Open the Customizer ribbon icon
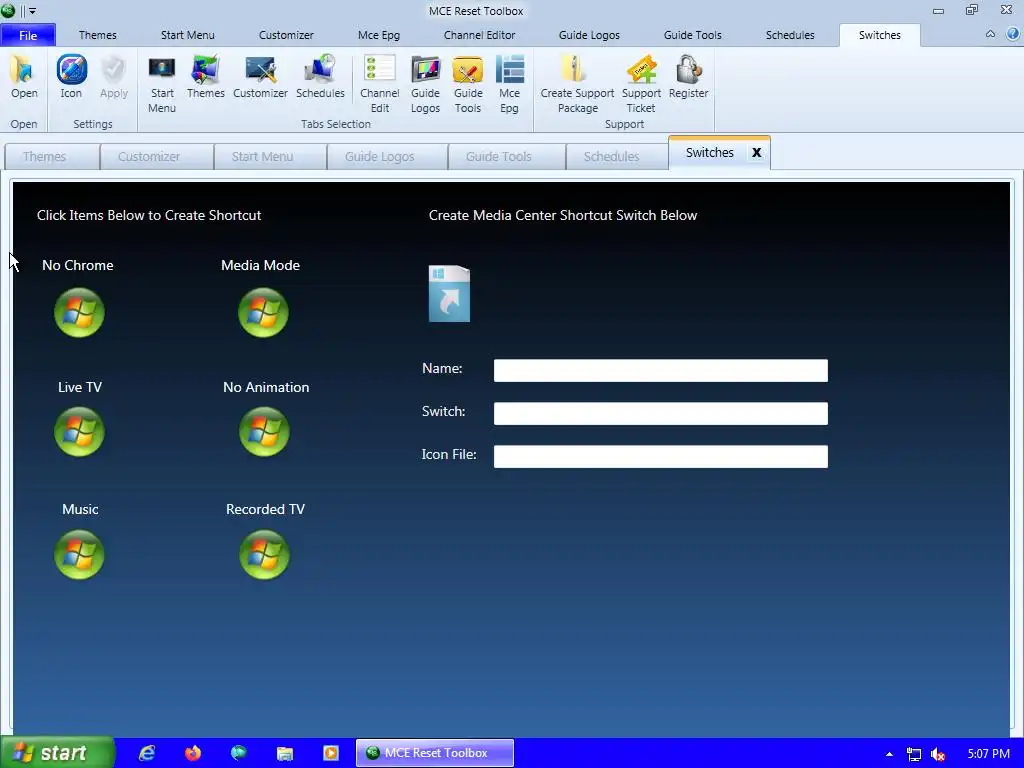This screenshot has width=1024, height=768. coord(260,69)
